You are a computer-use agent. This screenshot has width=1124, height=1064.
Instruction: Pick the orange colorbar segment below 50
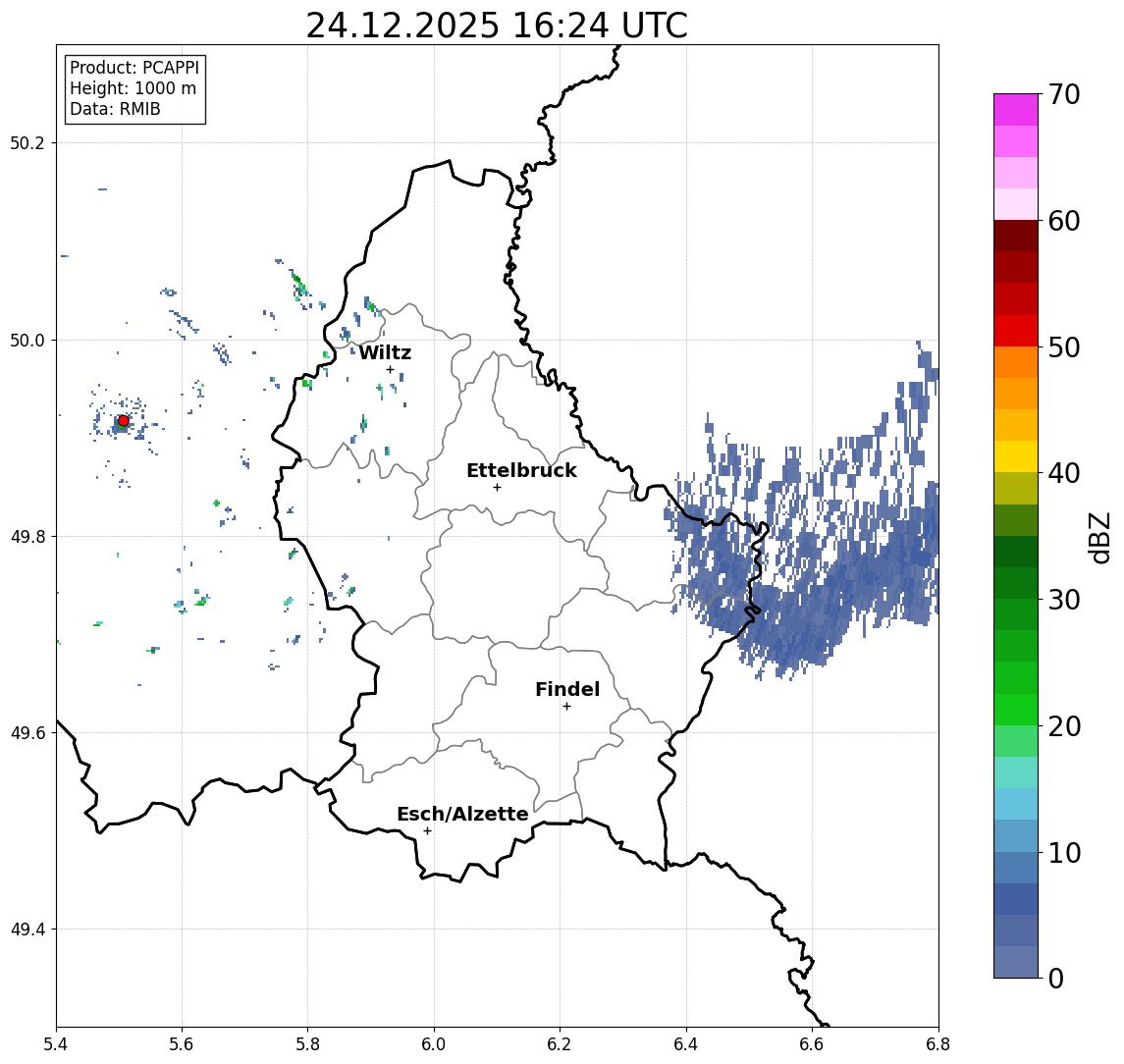1016,362
